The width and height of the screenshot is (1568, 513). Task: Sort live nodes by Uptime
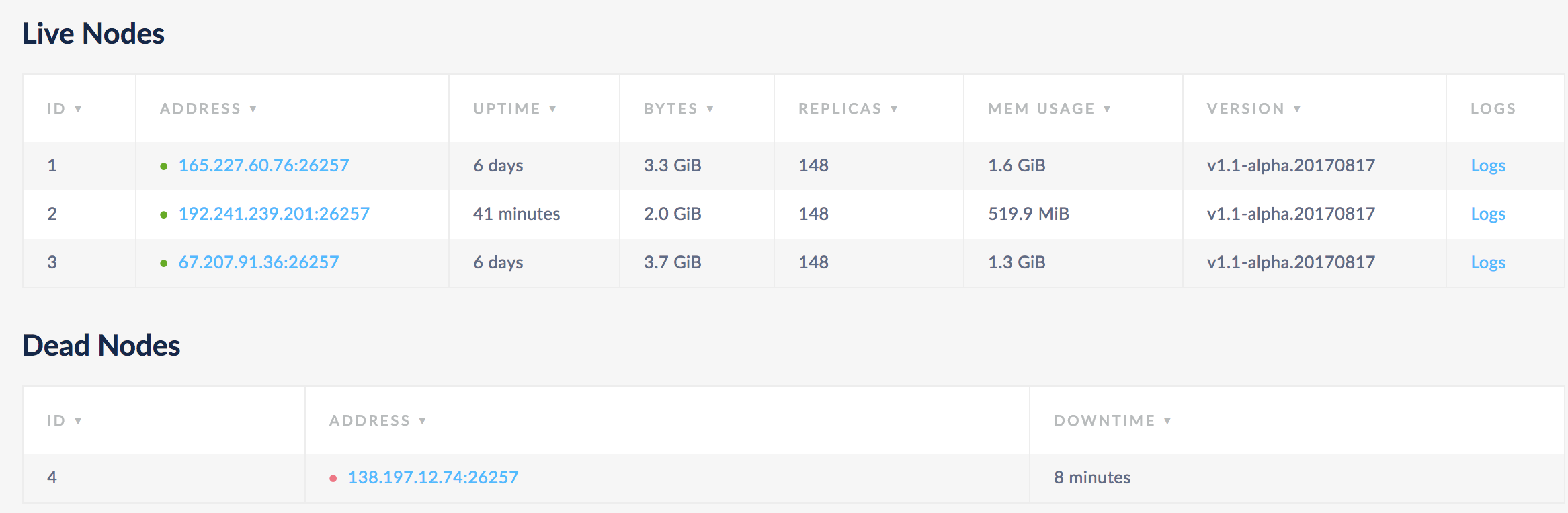[x=514, y=109]
